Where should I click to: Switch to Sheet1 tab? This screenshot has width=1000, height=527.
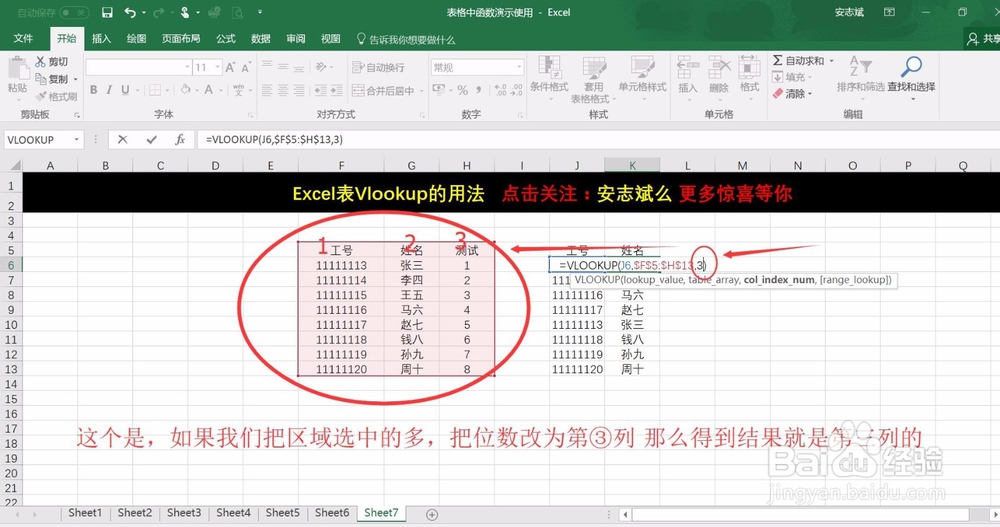click(85, 513)
